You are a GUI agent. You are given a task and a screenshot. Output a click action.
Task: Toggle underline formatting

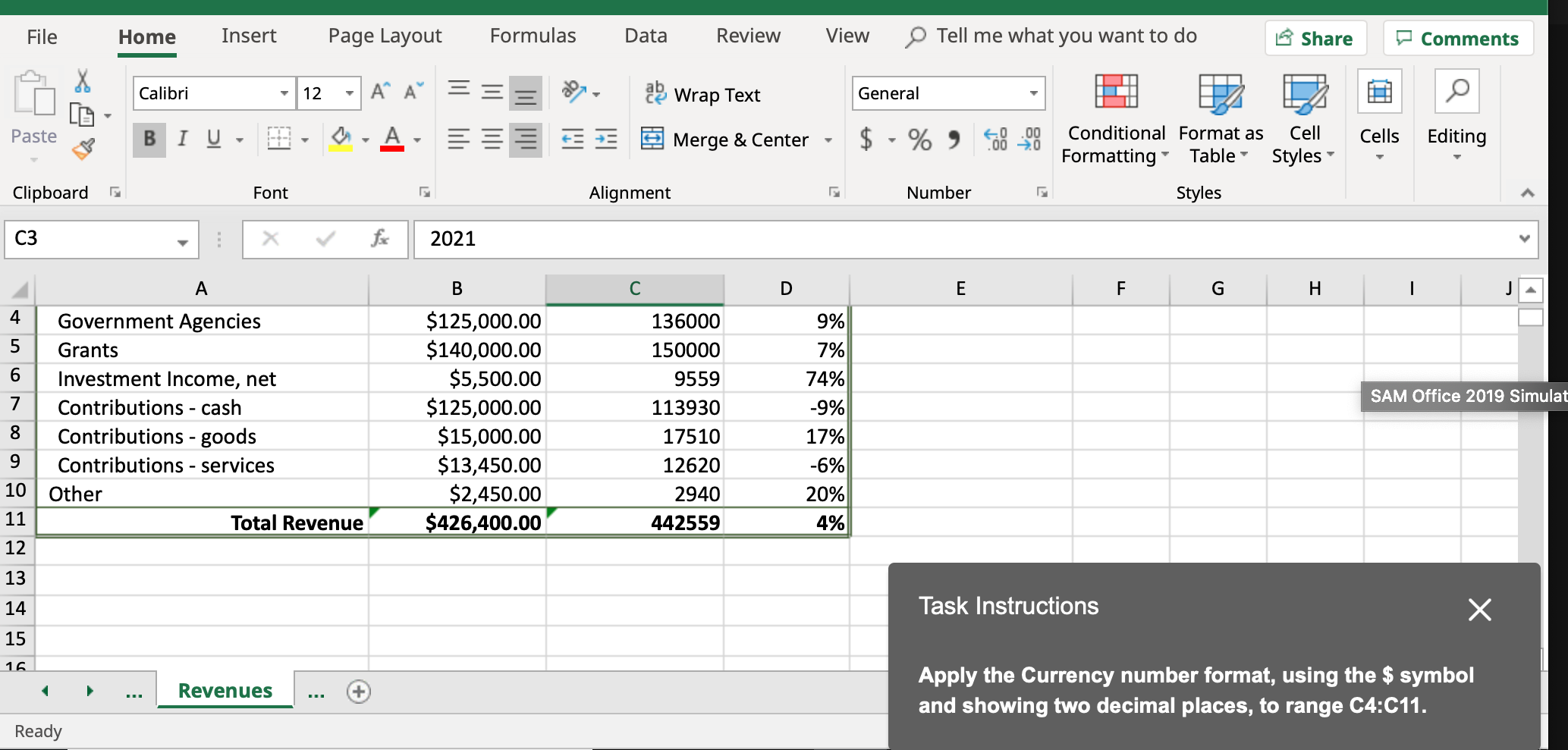click(213, 139)
